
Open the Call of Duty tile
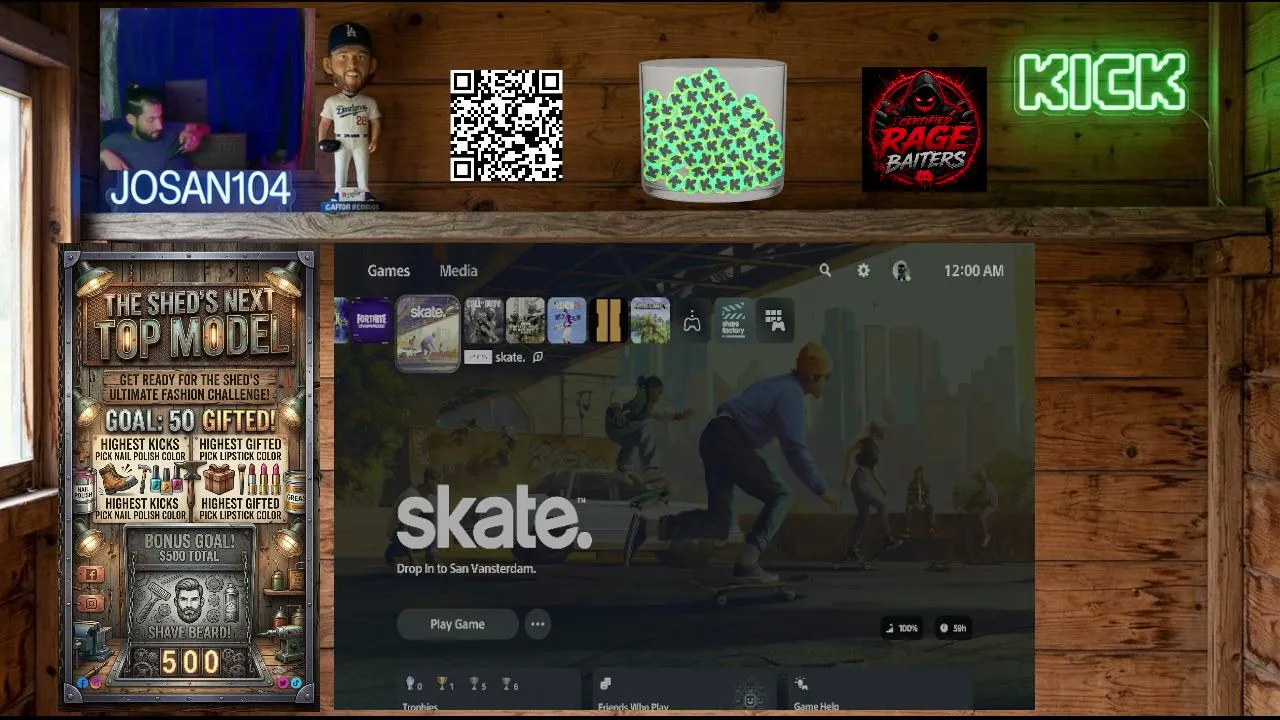click(483, 320)
